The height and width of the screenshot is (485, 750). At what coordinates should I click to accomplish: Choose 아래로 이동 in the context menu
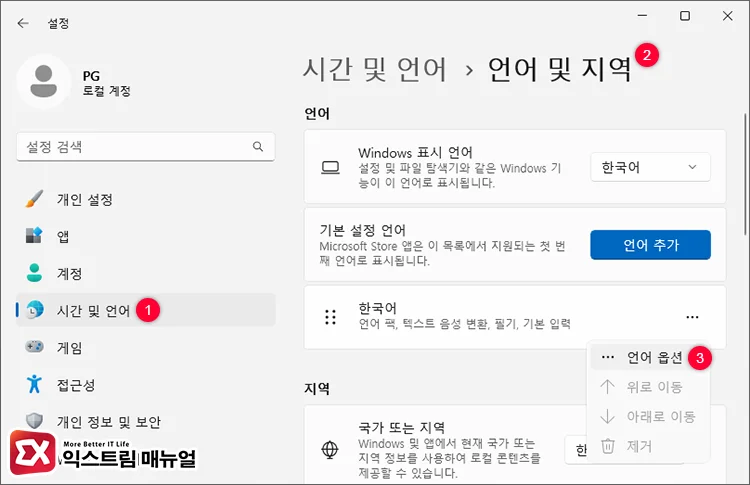click(x=649, y=416)
